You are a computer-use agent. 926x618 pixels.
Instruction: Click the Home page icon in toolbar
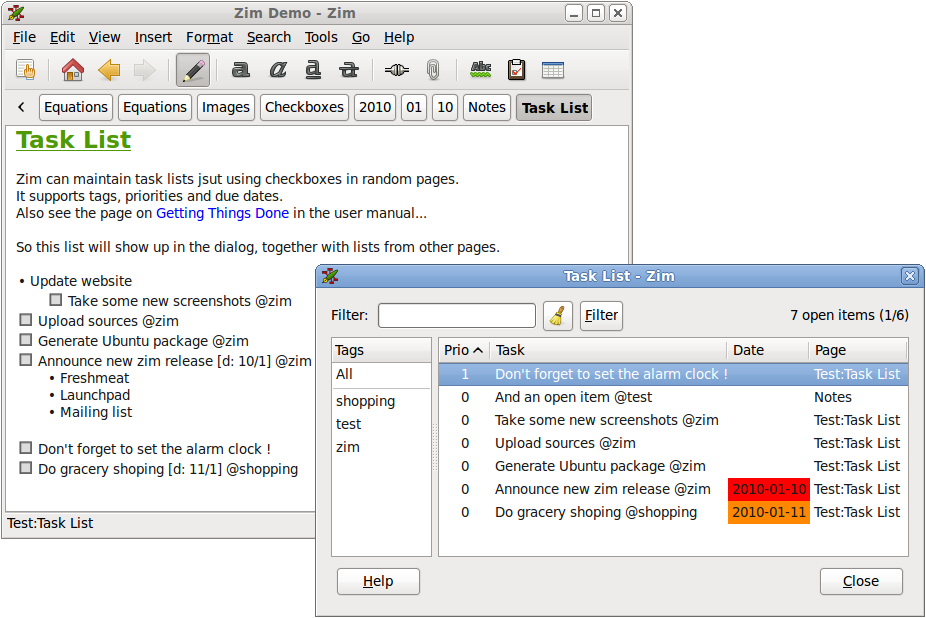pyautogui.click(x=73, y=70)
